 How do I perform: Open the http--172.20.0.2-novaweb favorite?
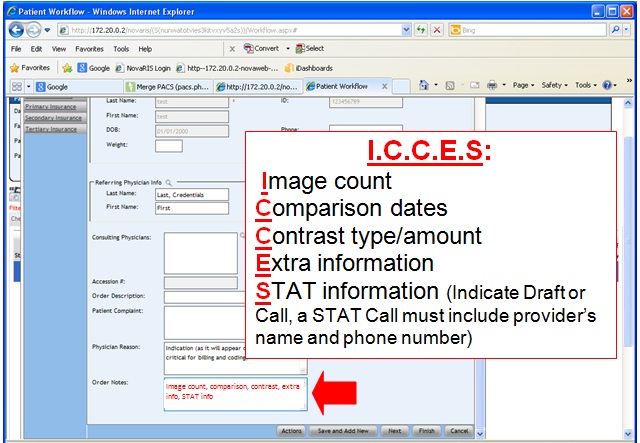click(227, 68)
